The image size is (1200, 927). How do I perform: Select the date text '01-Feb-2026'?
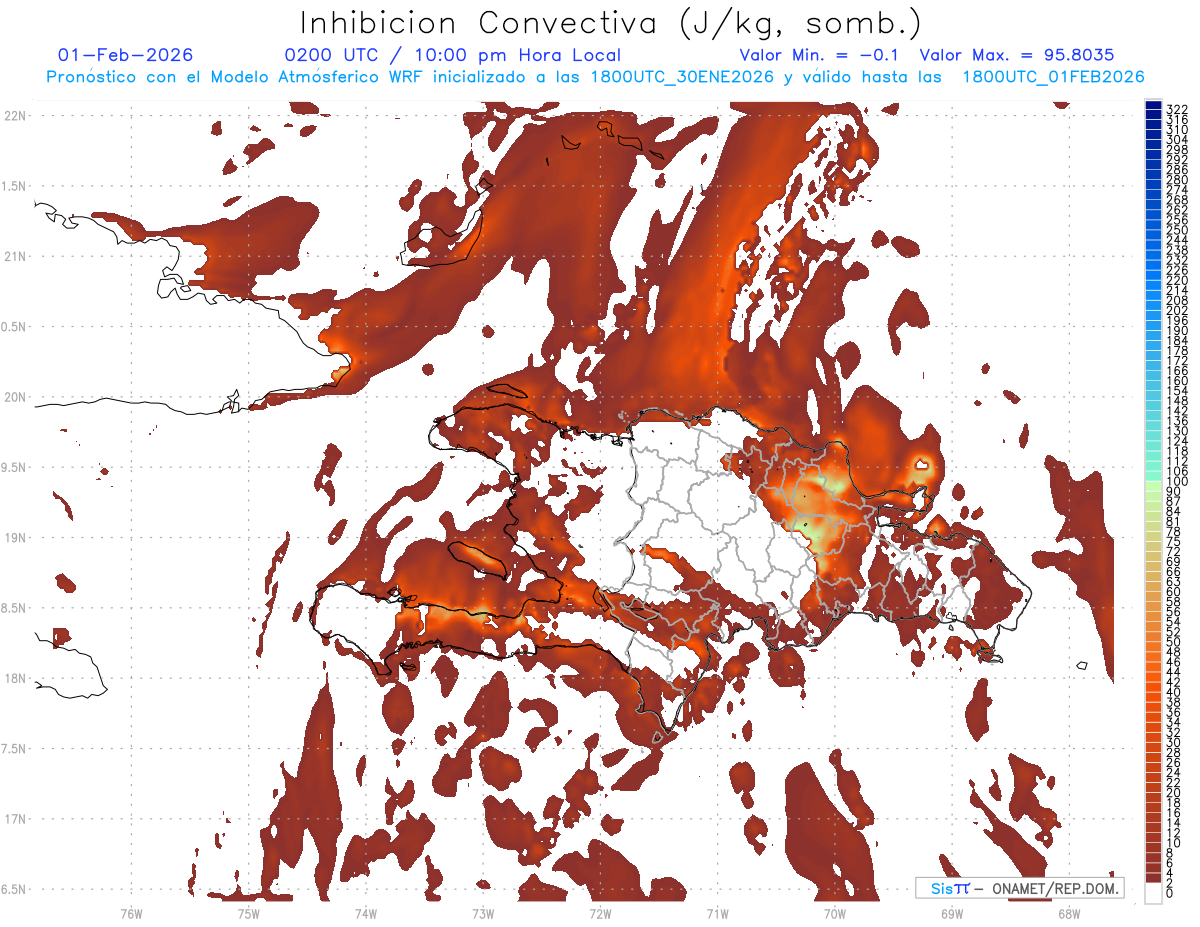coord(125,55)
